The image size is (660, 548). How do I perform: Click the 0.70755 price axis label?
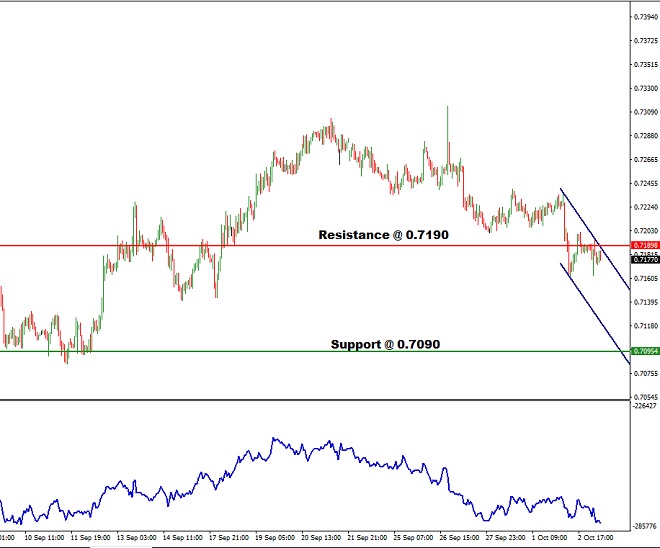[x=646, y=373]
